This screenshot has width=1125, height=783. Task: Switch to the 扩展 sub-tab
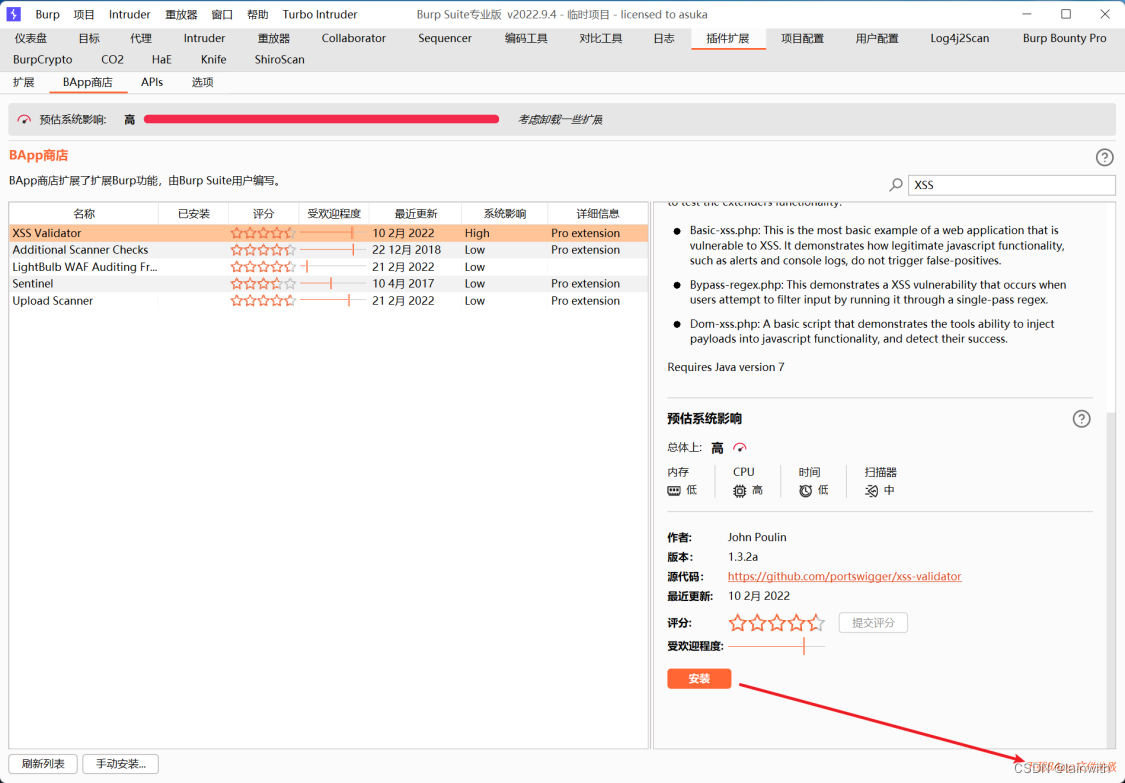coord(24,83)
